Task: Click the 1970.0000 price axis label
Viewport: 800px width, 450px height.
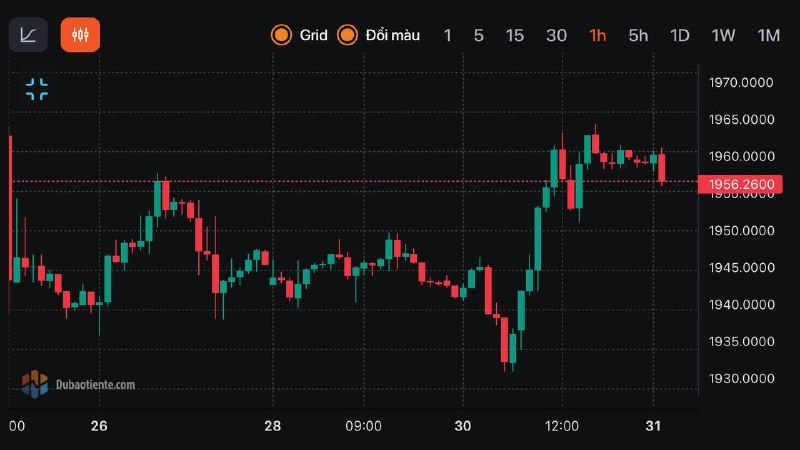Action: point(741,82)
